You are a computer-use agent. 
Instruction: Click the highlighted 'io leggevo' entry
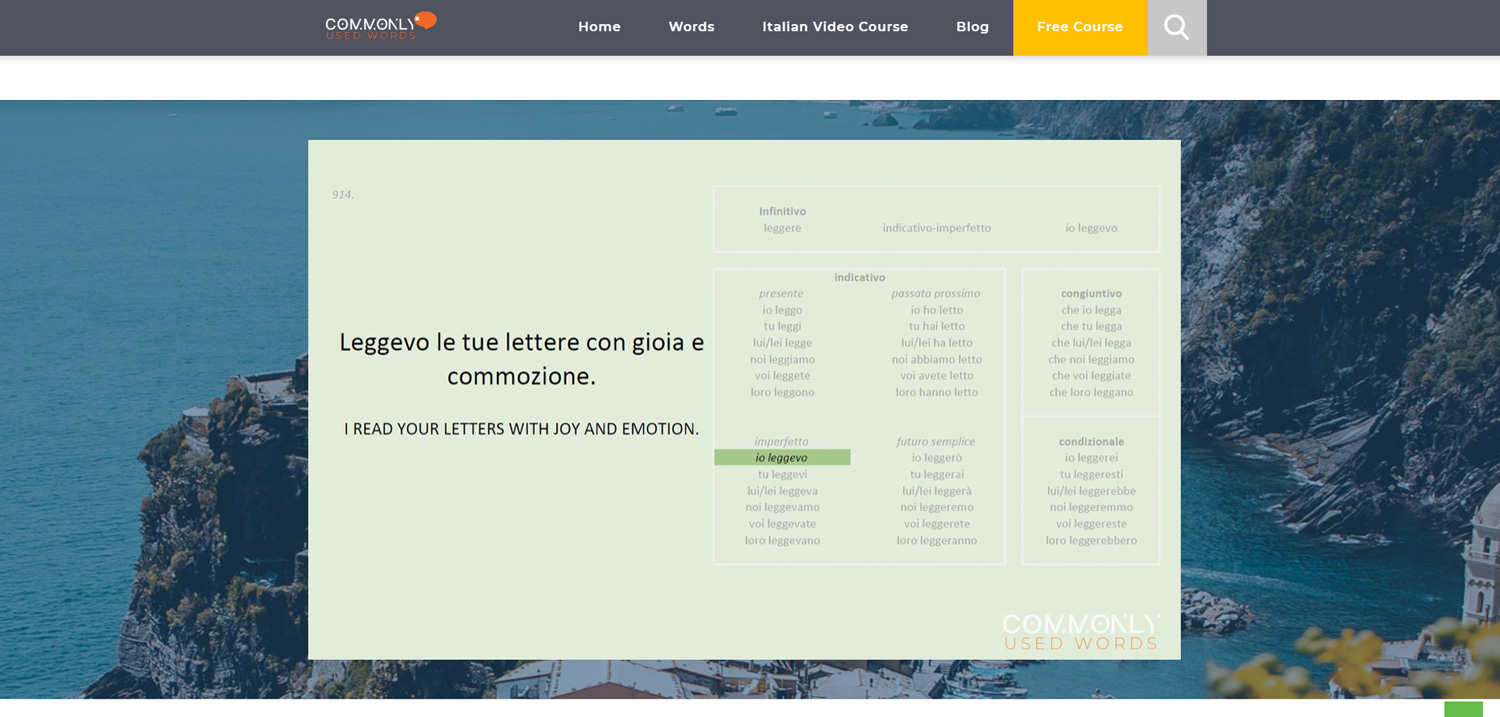tap(782, 457)
